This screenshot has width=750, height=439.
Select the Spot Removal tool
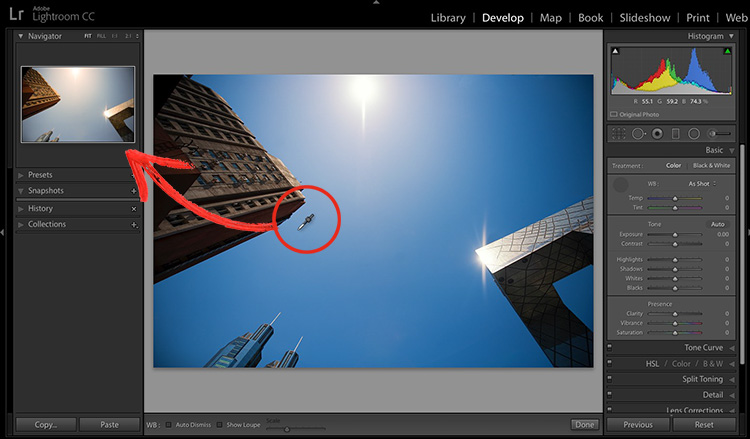(x=638, y=134)
